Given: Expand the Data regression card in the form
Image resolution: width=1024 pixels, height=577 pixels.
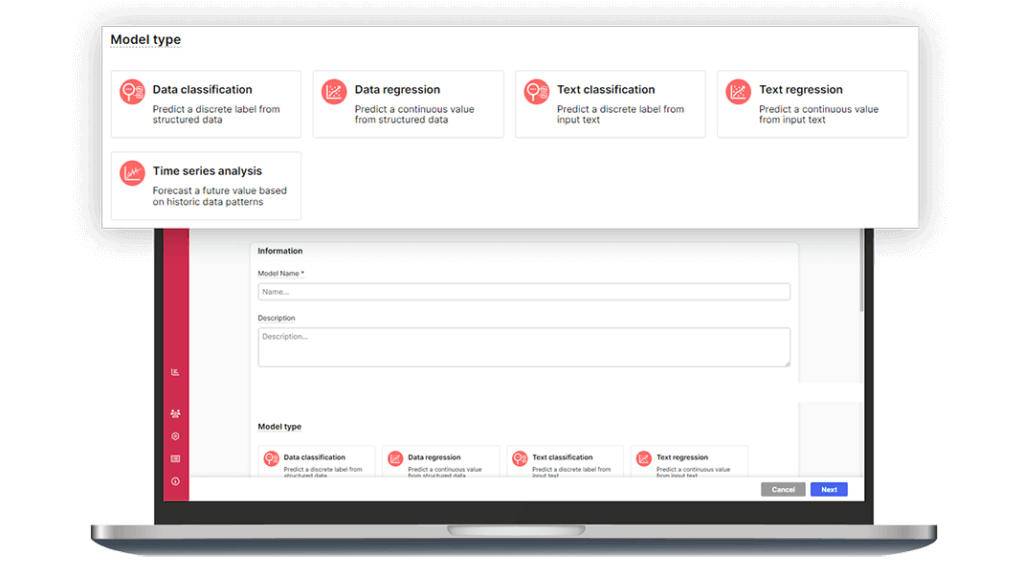Looking at the screenshot, I should (x=441, y=462).
